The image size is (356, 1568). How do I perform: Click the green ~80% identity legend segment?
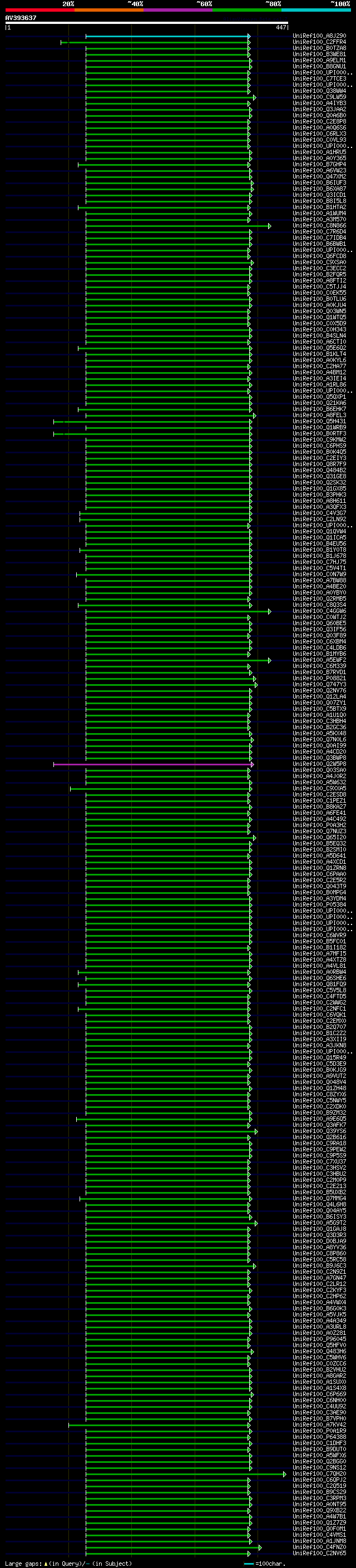point(247,11)
